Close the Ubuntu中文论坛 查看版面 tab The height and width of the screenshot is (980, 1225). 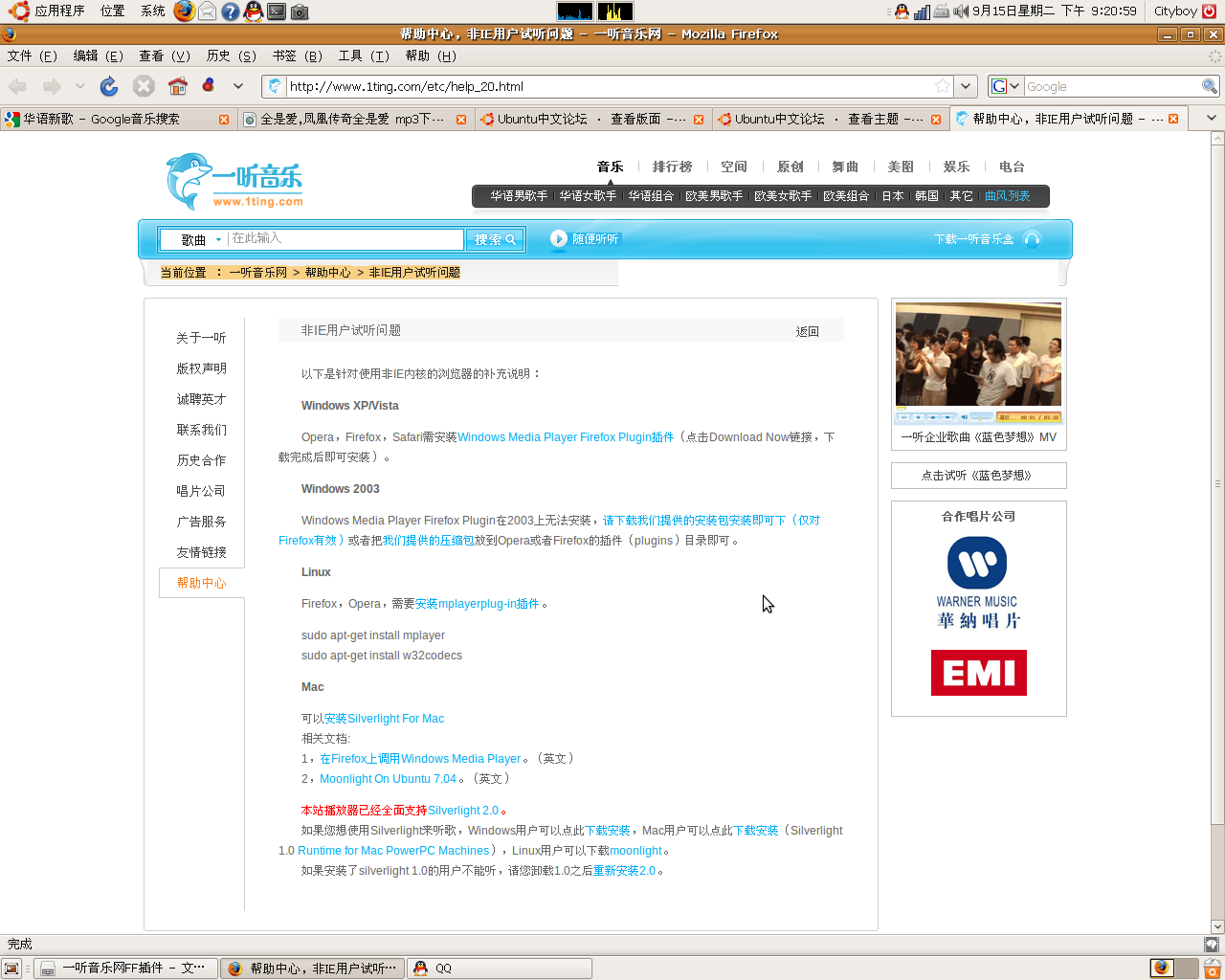point(699,120)
